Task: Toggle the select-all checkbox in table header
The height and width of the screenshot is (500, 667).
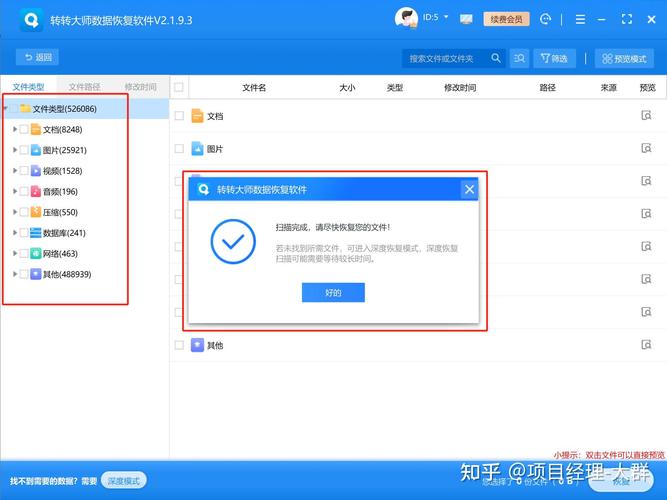Action: click(179, 87)
